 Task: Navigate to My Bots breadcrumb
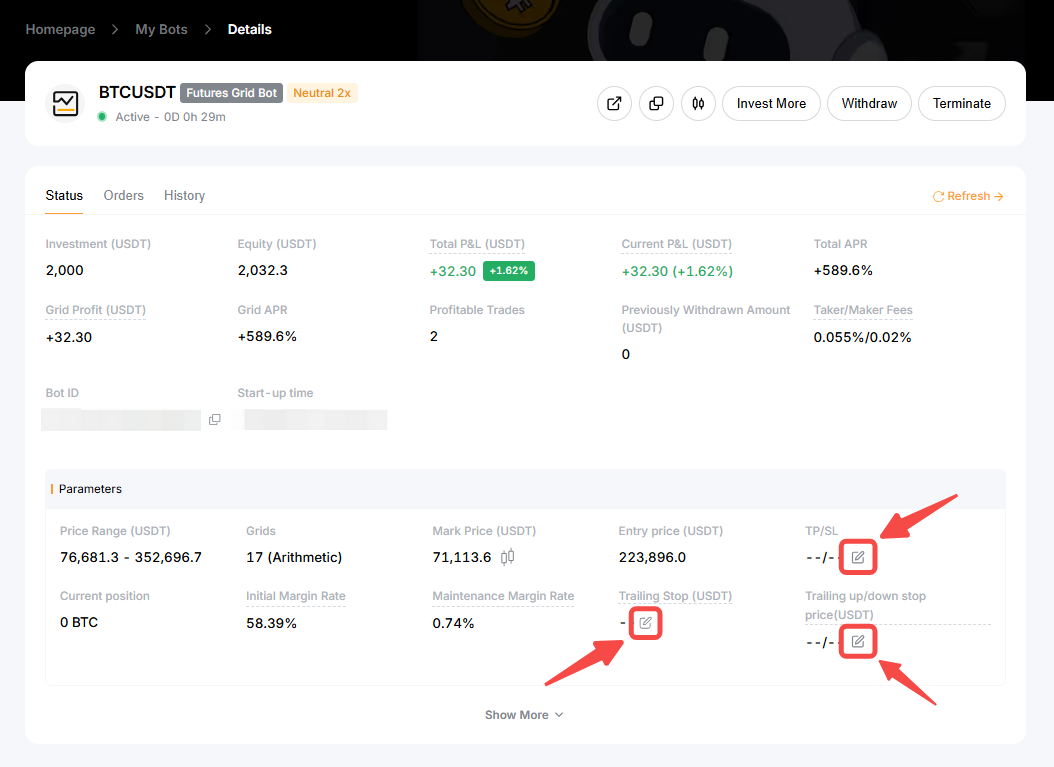[x=161, y=29]
